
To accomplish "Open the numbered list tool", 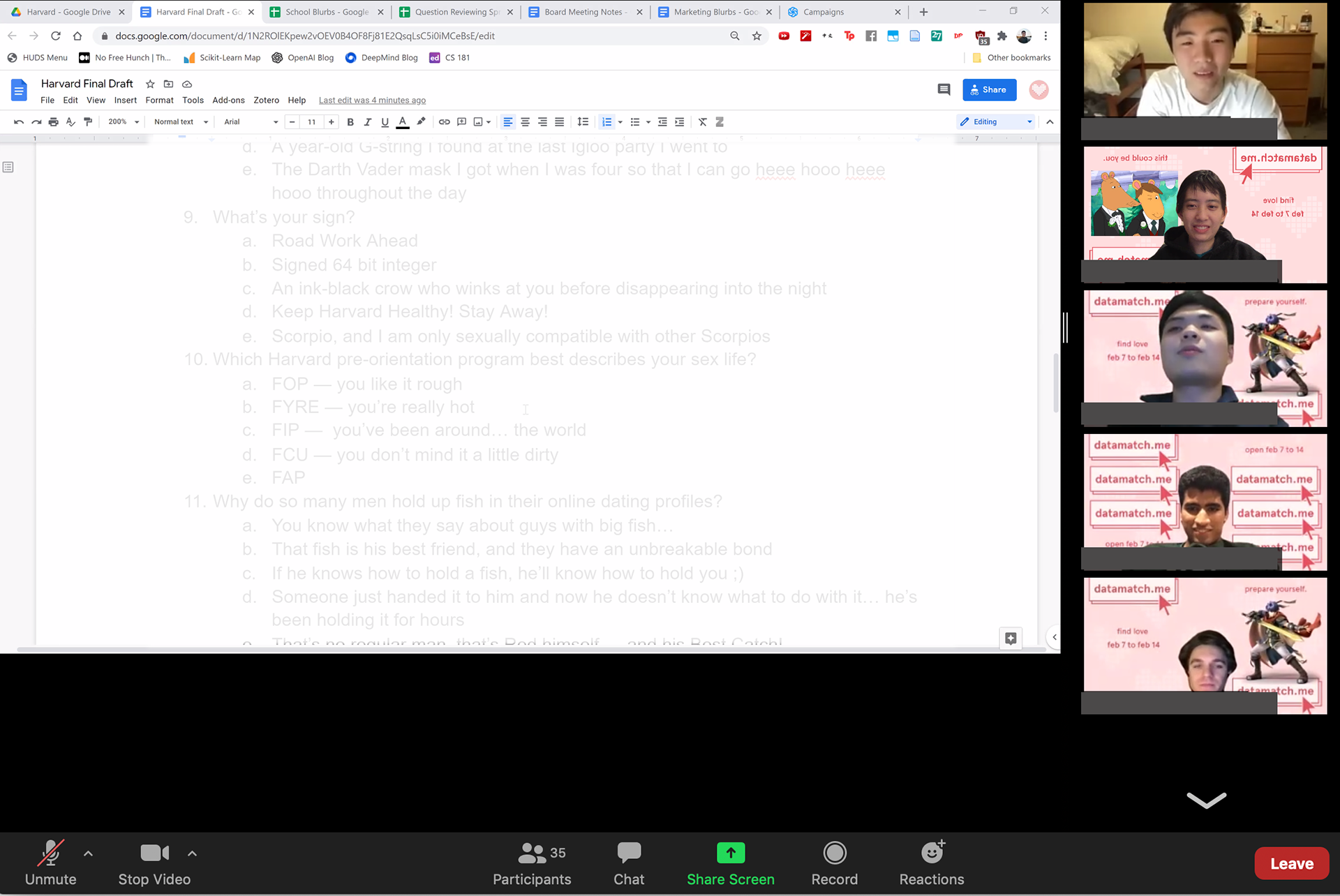I will [x=606, y=121].
